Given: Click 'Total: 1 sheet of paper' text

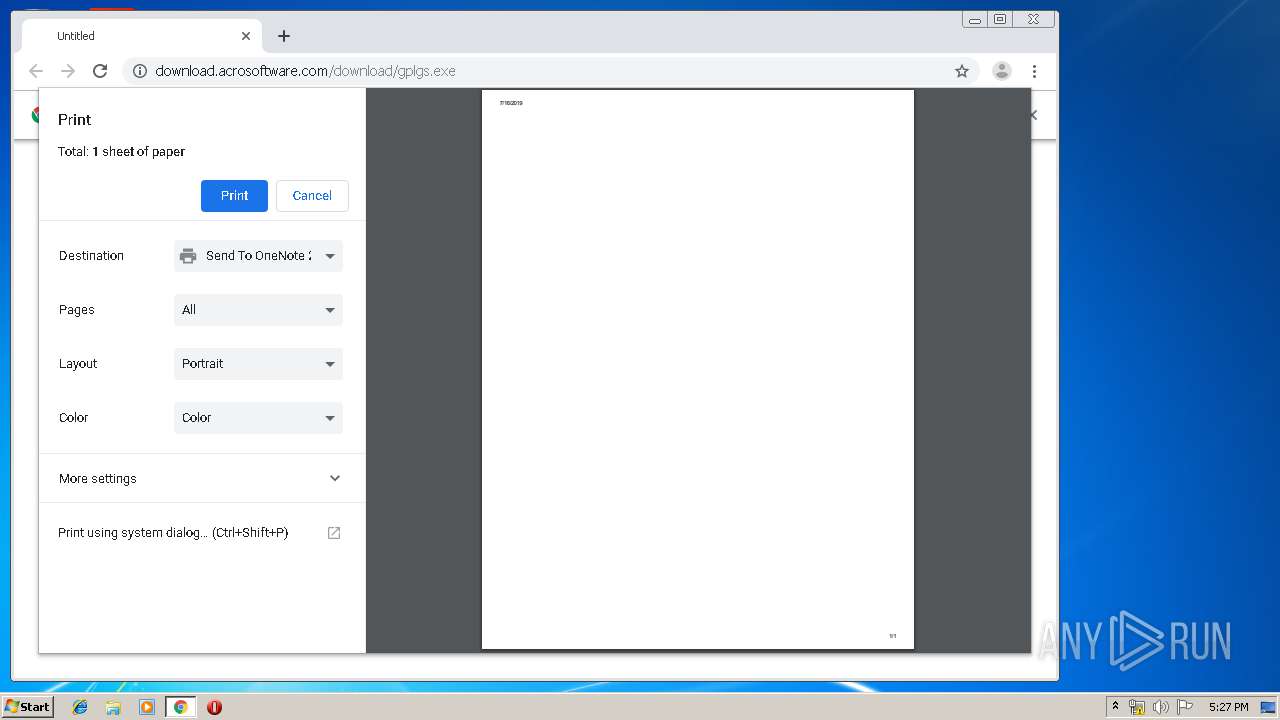Looking at the screenshot, I should (121, 152).
